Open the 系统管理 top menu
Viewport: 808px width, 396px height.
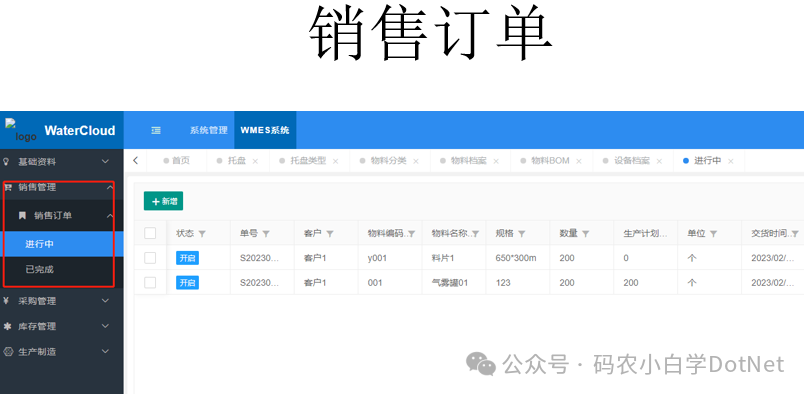pos(209,130)
